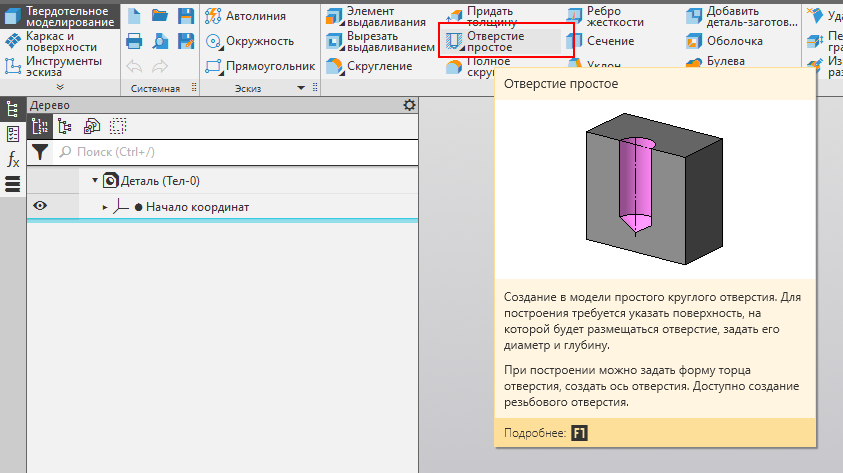Click the save document floppy icon

[x=186, y=16]
